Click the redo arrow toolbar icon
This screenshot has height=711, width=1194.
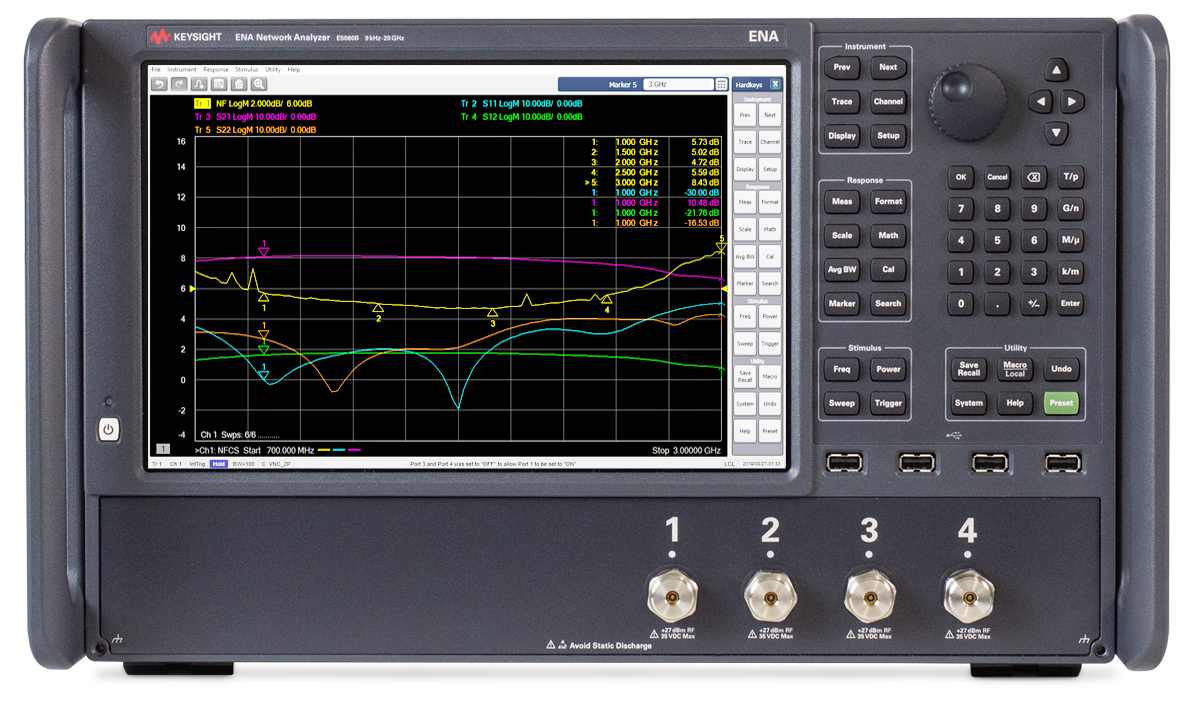click(179, 85)
